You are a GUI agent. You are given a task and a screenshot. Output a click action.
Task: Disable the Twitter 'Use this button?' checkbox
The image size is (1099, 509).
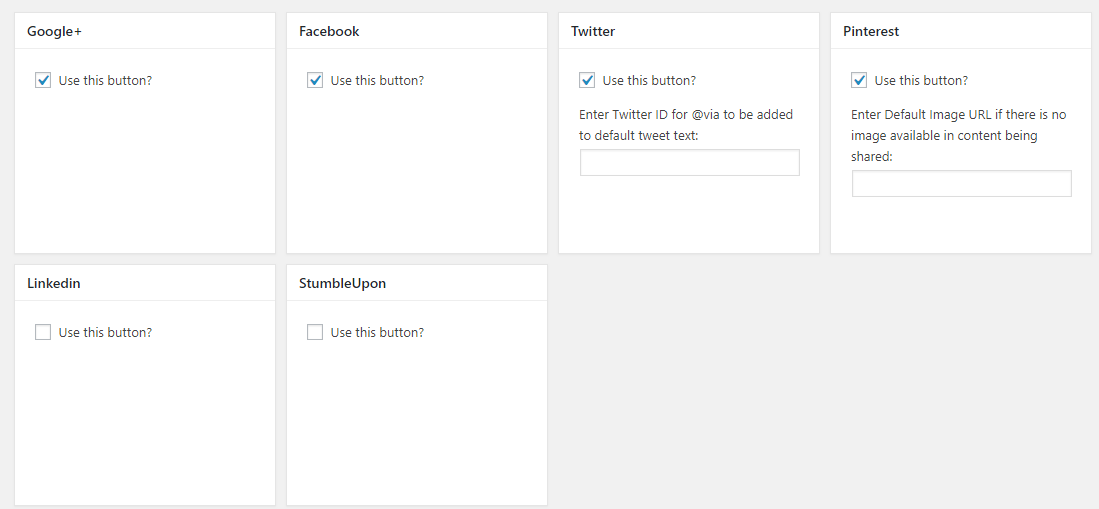click(x=587, y=80)
